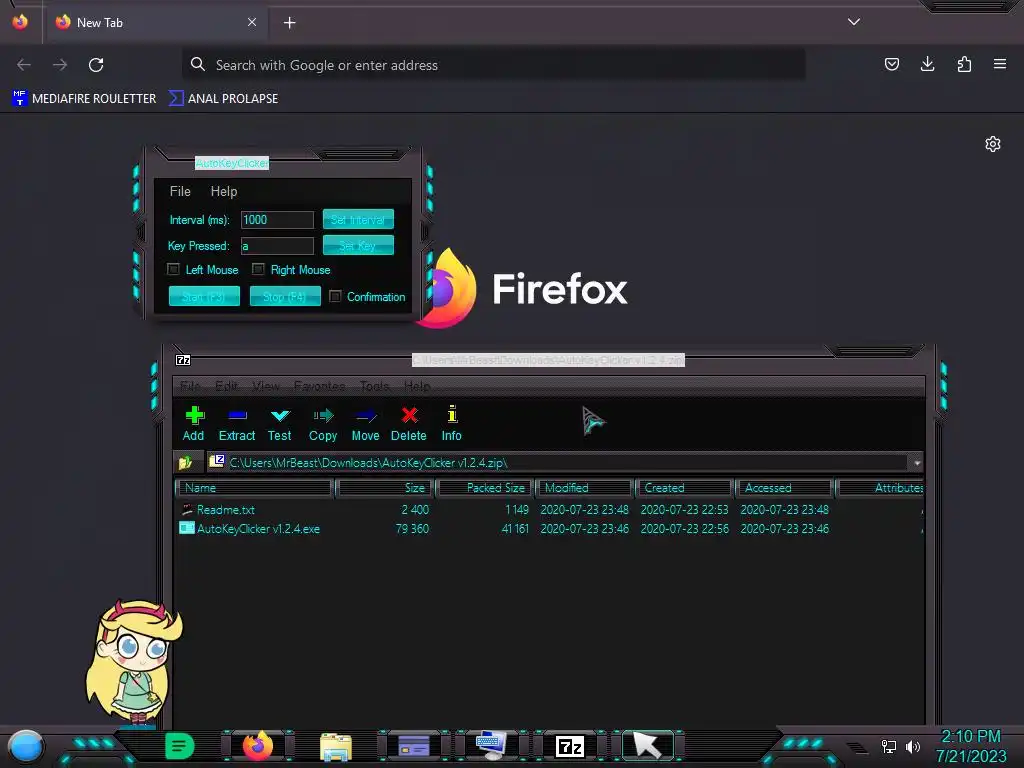Click the Stop (F4) button
Image resolution: width=1024 pixels, height=768 pixels.
tap(285, 296)
